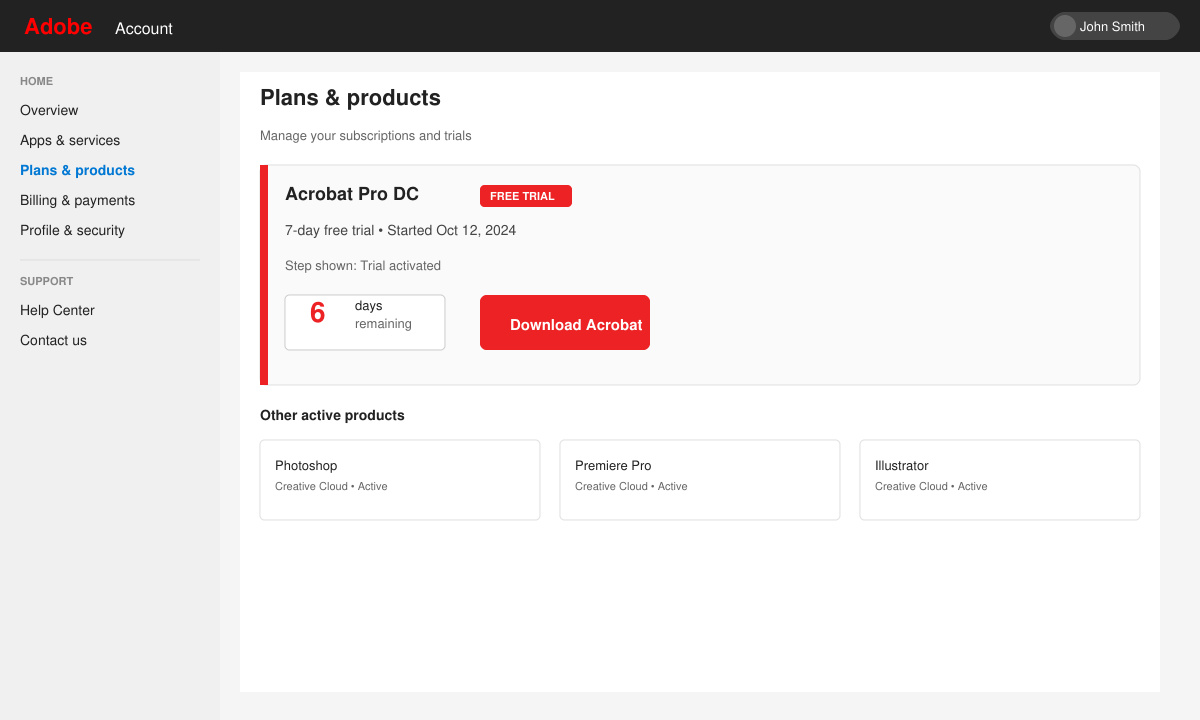The image size is (1200, 720).
Task: Select the 6 days remaining box
Action: tap(365, 322)
